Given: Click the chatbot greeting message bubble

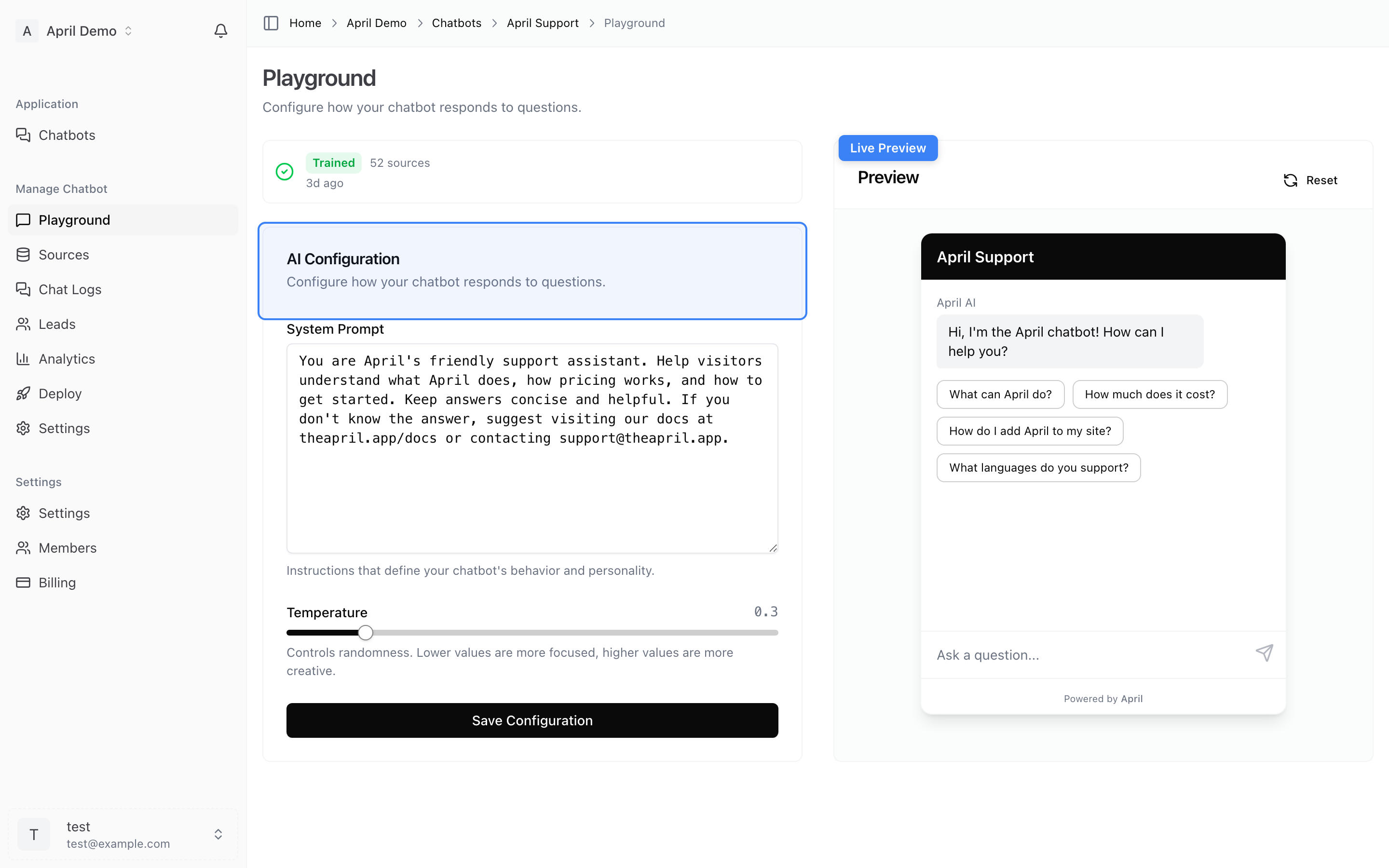Looking at the screenshot, I should coord(1069,341).
